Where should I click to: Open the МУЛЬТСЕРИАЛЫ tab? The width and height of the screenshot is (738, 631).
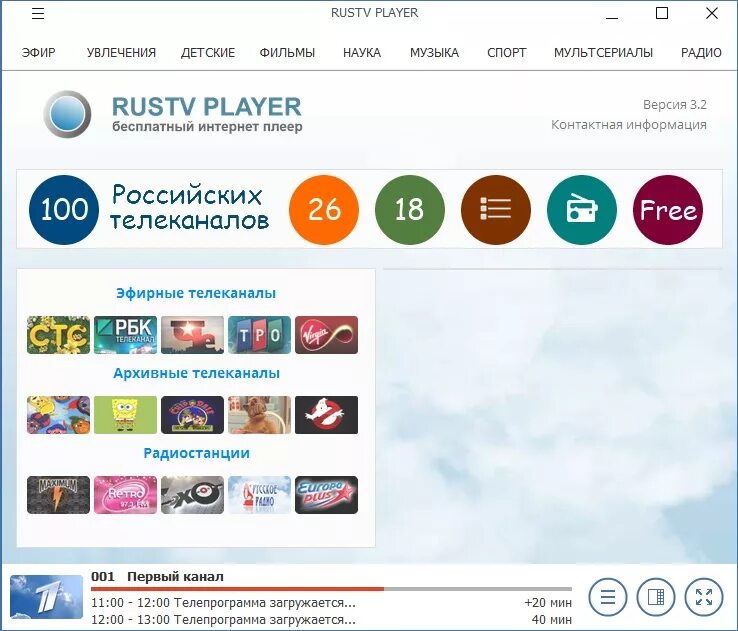pos(603,53)
